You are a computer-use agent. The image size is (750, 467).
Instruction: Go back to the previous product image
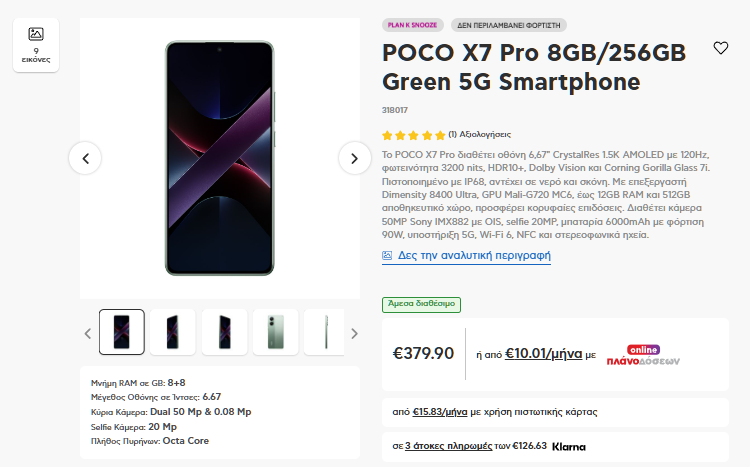point(85,157)
